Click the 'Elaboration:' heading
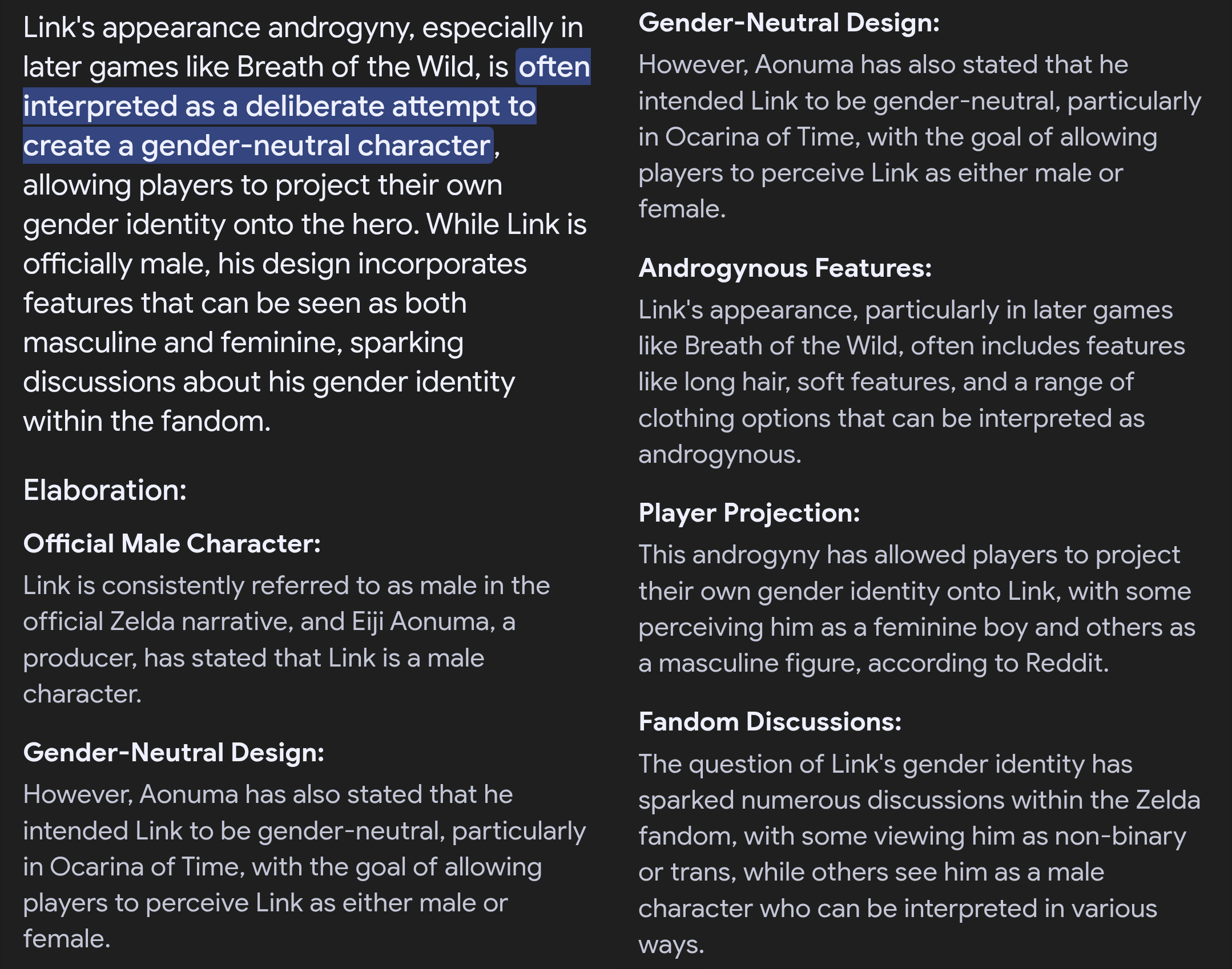 (x=105, y=490)
